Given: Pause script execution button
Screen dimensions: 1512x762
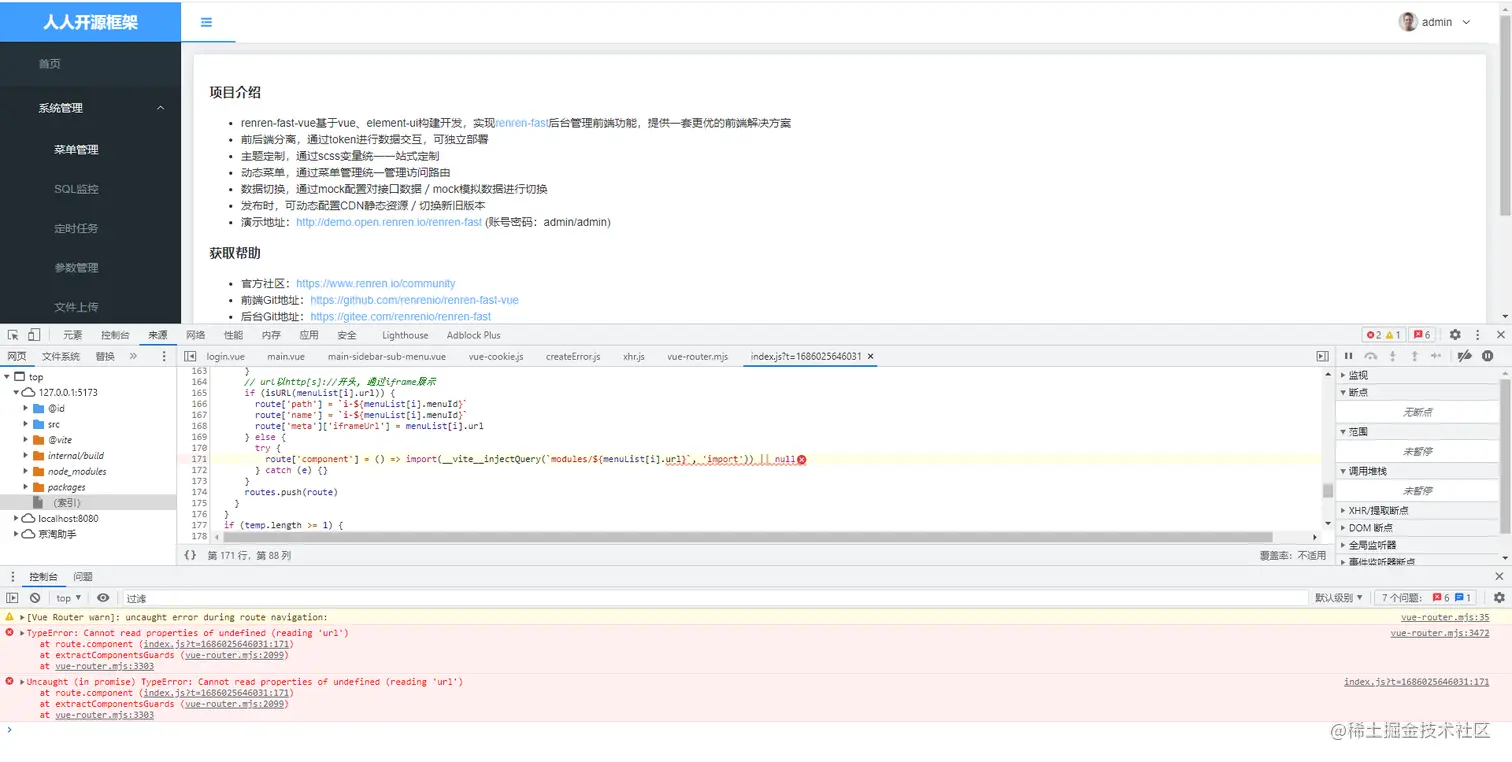Looking at the screenshot, I should click(x=1348, y=356).
